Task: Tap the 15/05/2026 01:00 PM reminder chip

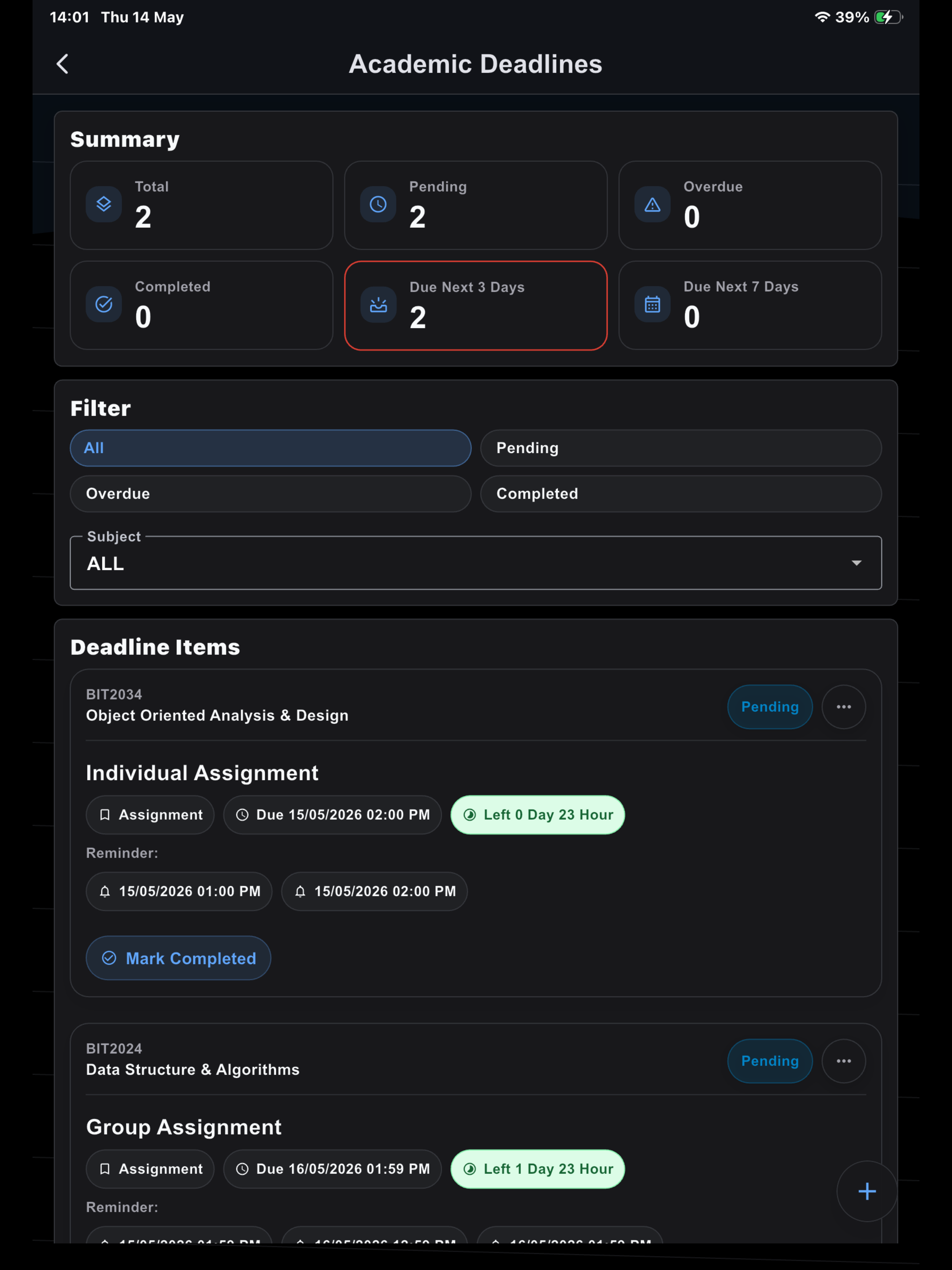Action: click(179, 892)
